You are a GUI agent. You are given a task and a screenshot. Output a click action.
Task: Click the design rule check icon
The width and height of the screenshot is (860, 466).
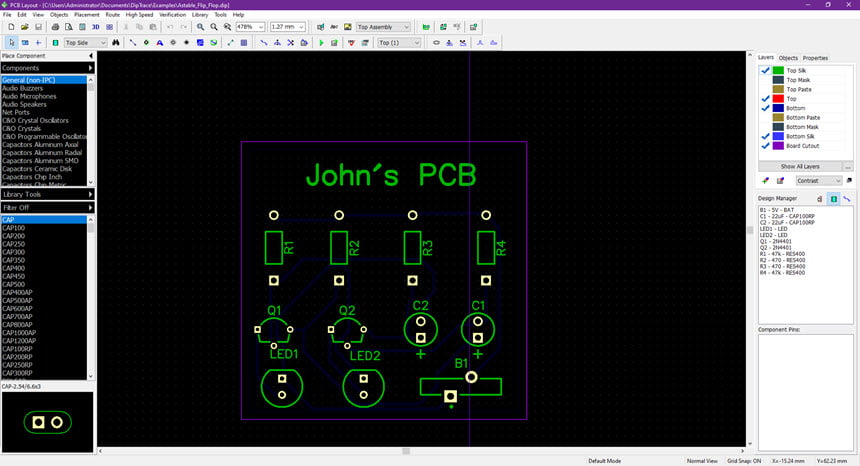352,42
